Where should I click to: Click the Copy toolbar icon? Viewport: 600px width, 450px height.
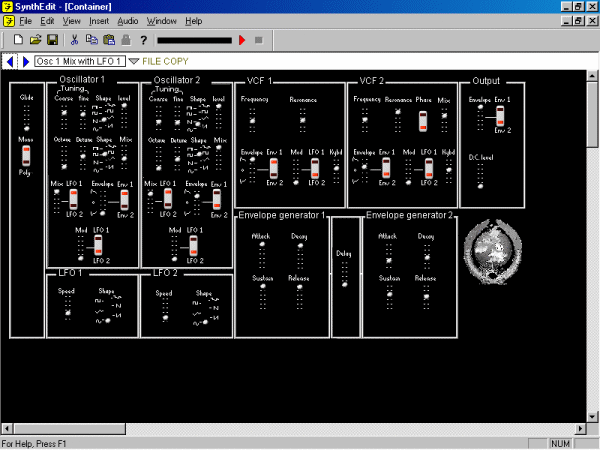[91, 40]
